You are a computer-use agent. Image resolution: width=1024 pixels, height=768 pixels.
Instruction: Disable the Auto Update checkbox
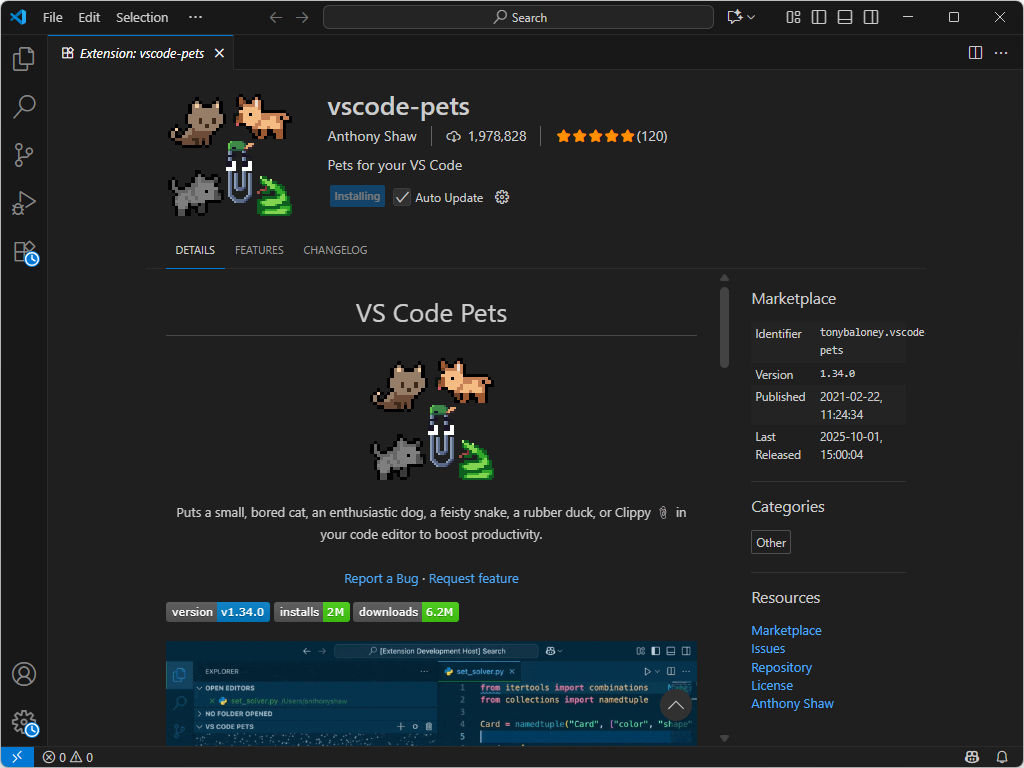pyautogui.click(x=402, y=197)
